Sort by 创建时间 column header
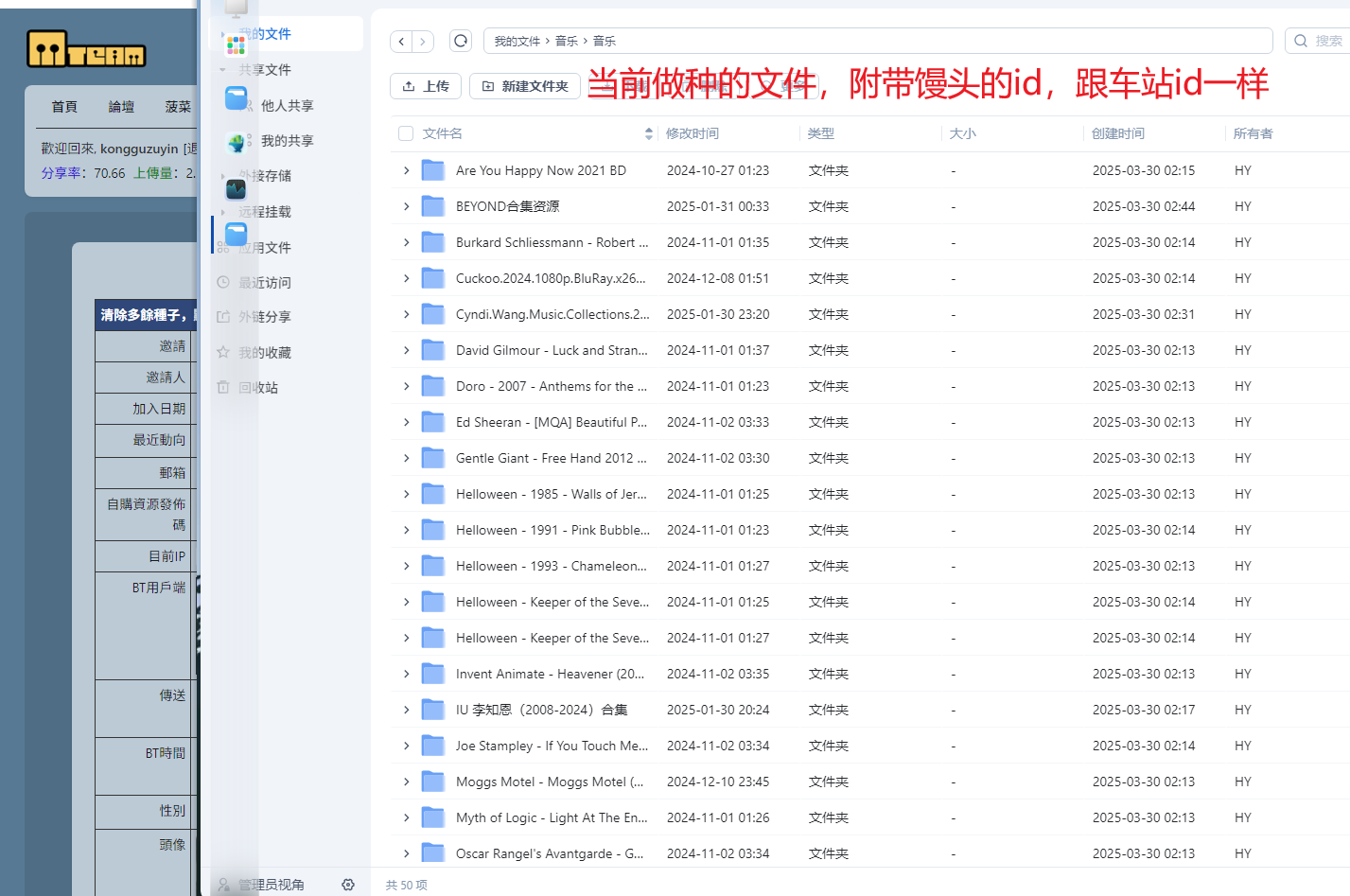The height and width of the screenshot is (896, 1350). (1118, 133)
